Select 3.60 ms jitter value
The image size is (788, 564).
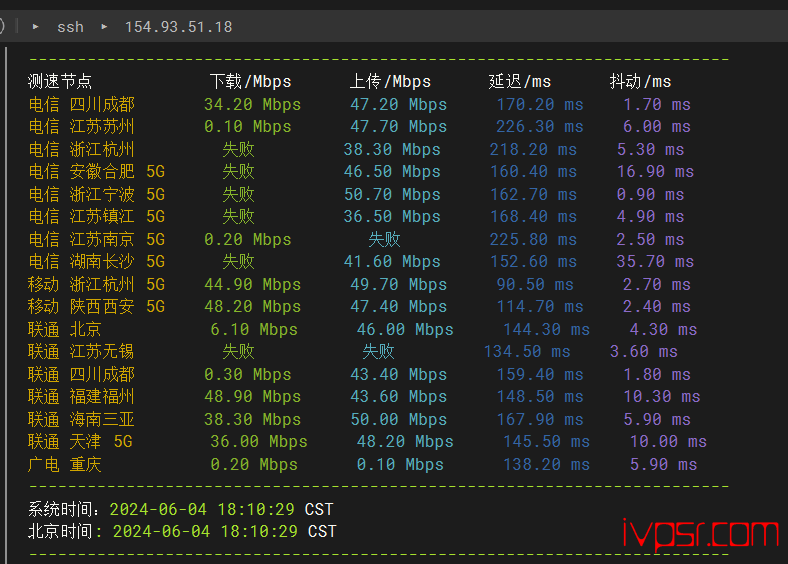(x=644, y=352)
